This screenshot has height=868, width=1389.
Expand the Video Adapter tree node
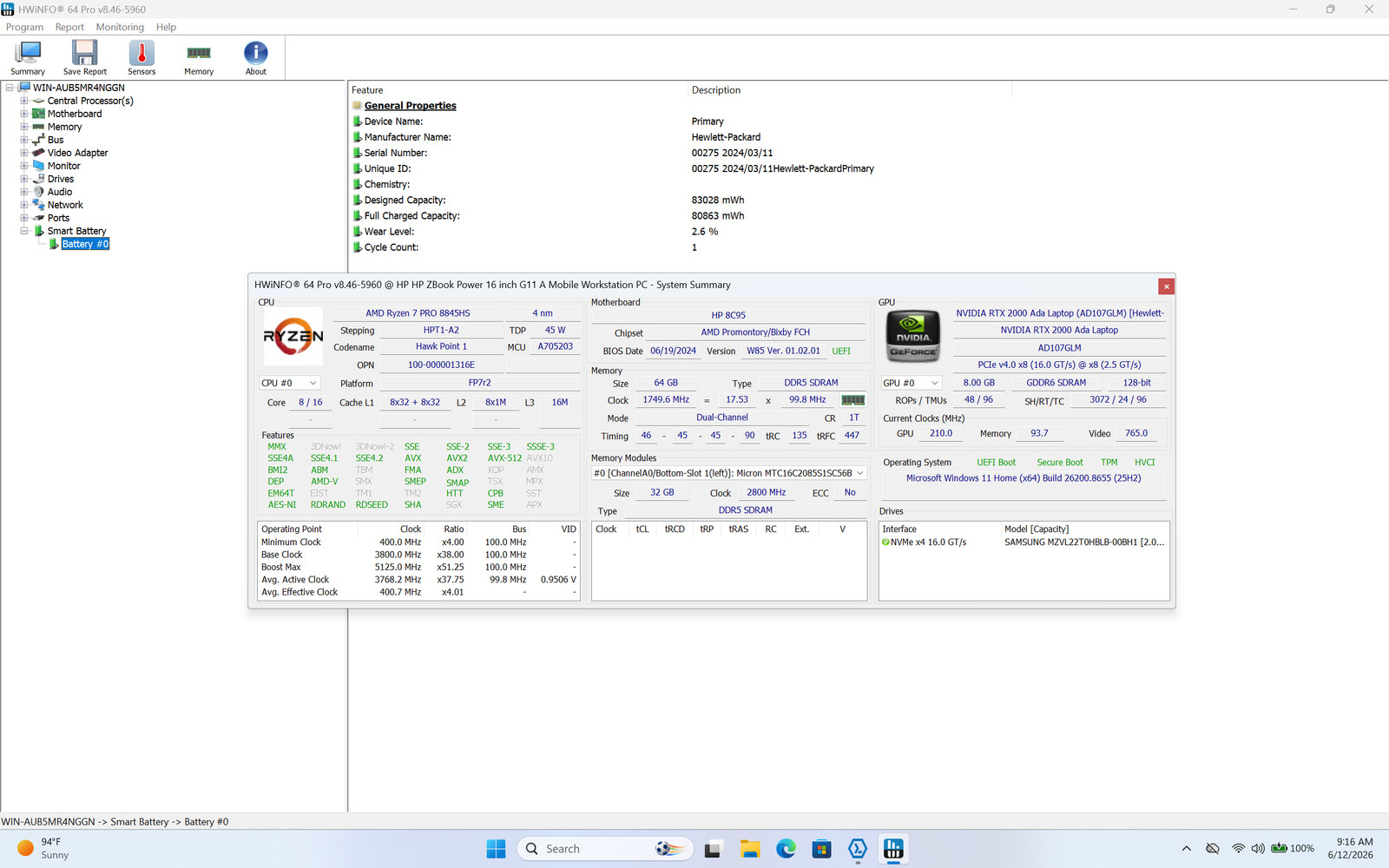tap(24, 153)
